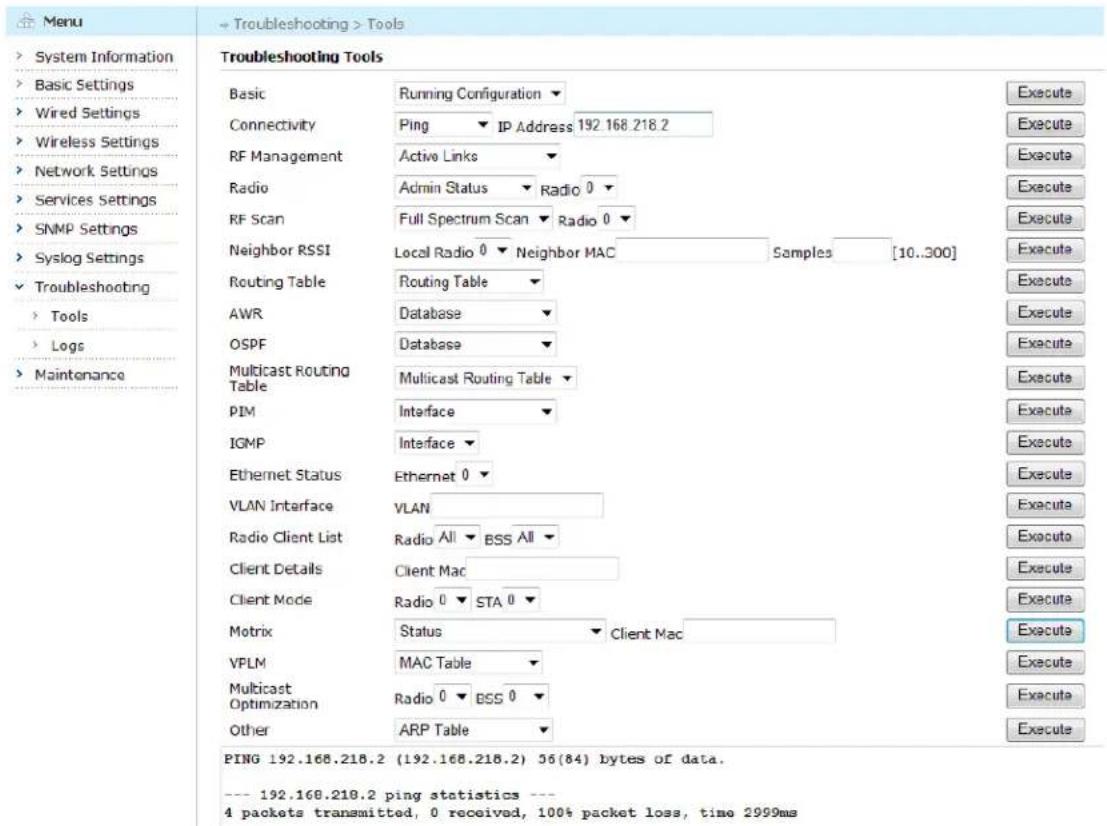This screenshot has width=1107, height=826.
Task: Execute the OSPF tool
Action: point(1045,344)
